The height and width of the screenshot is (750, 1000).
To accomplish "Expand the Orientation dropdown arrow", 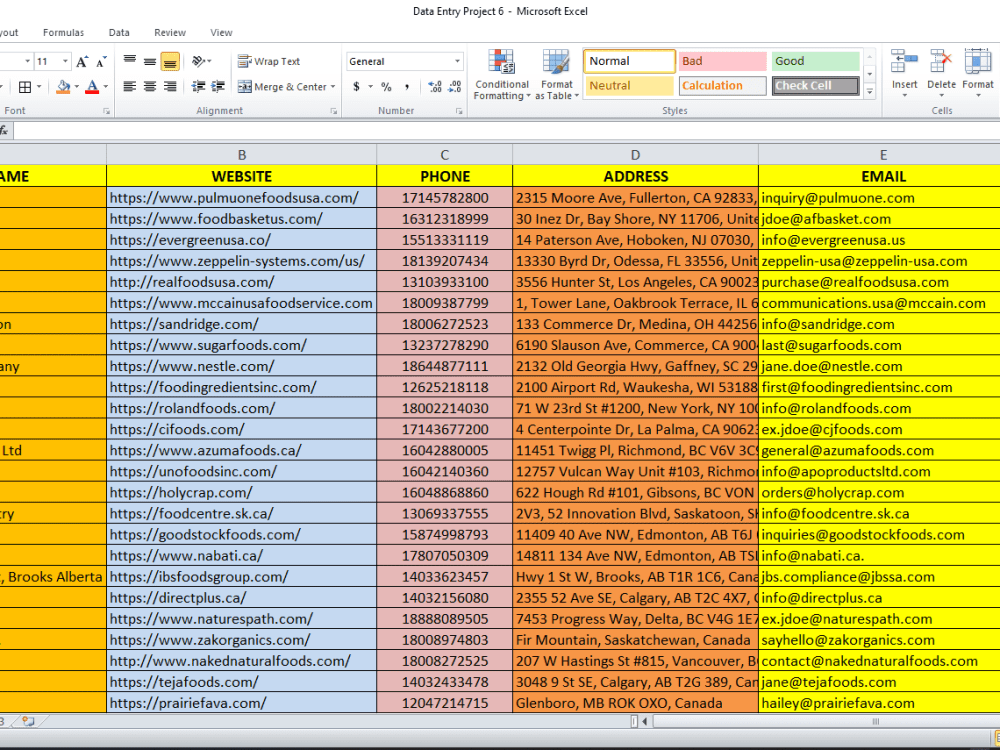I will [209, 61].
